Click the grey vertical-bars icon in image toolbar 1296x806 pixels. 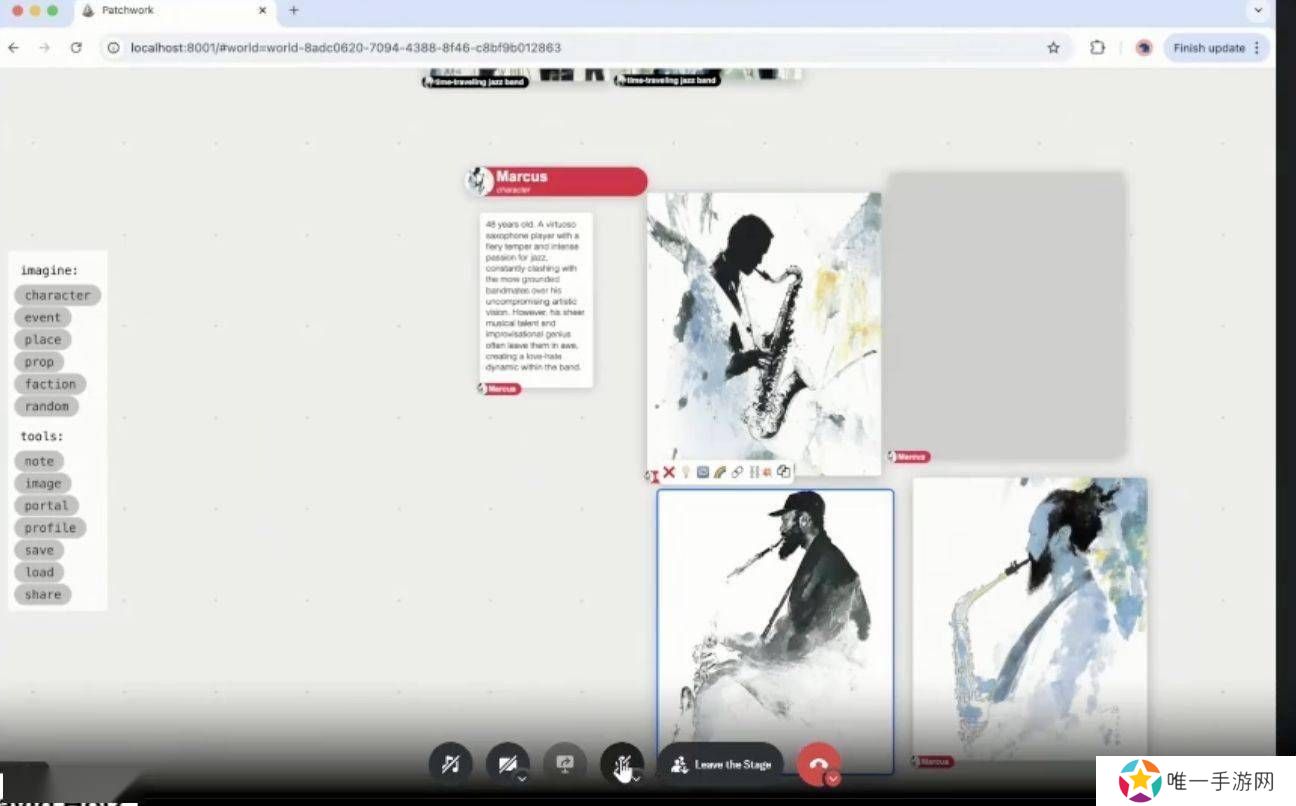(x=754, y=472)
